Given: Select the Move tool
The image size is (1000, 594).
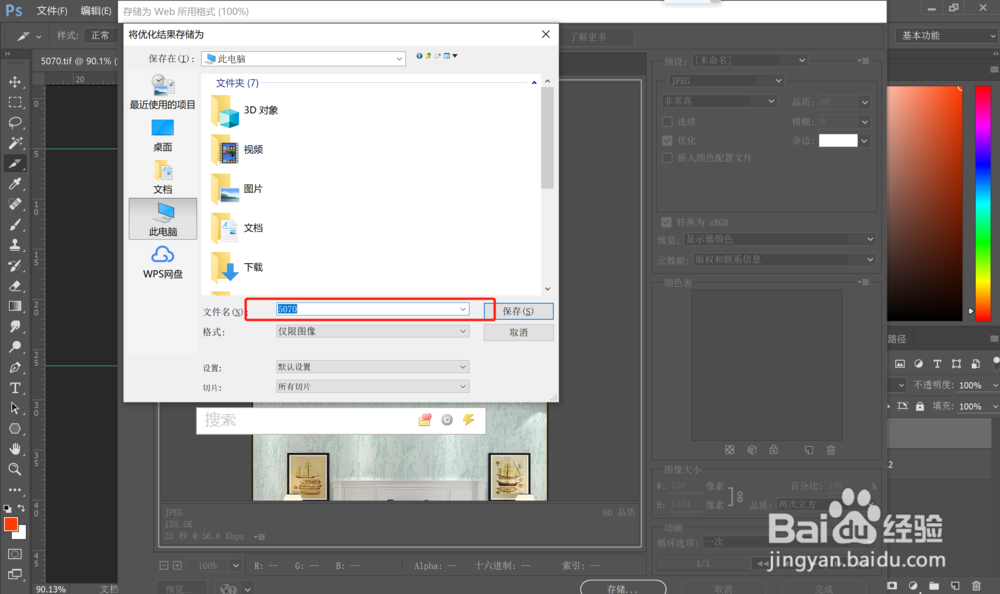Looking at the screenshot, I should click(x=15, y=82).
